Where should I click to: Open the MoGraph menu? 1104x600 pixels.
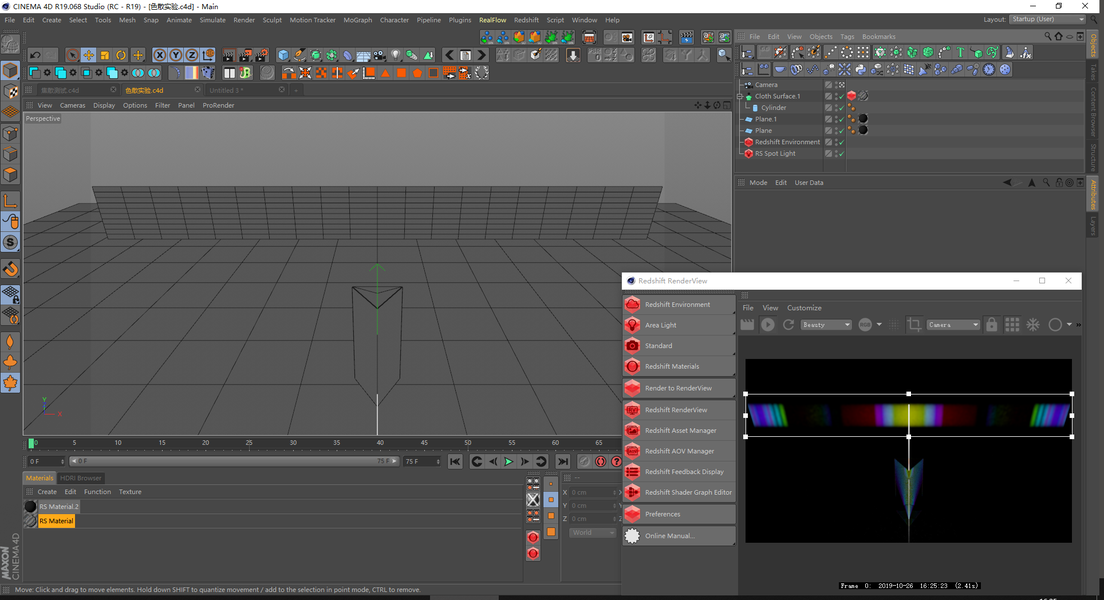point(358,20)
